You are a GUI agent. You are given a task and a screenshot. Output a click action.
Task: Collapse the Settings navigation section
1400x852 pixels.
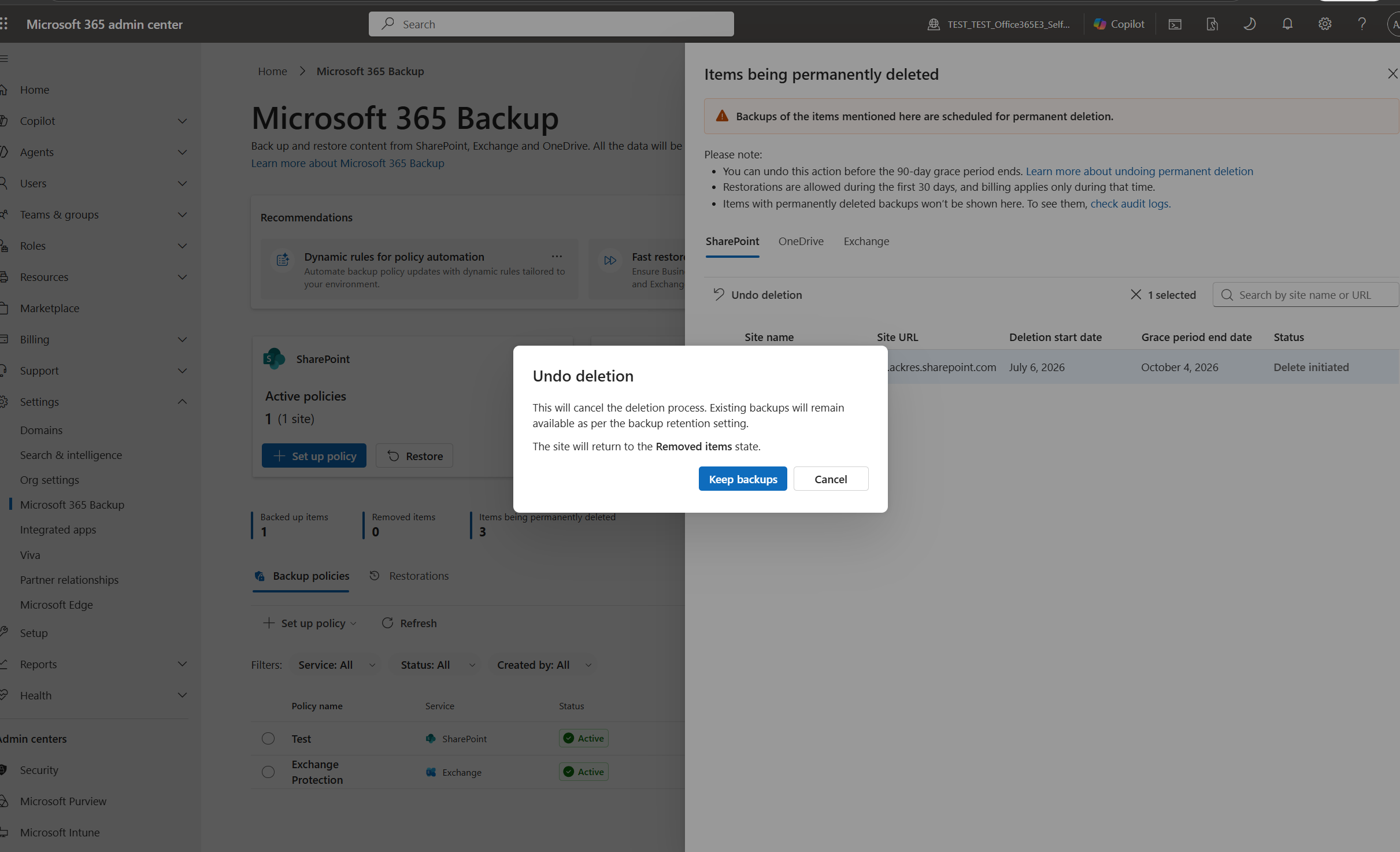(x=182, y=402)
